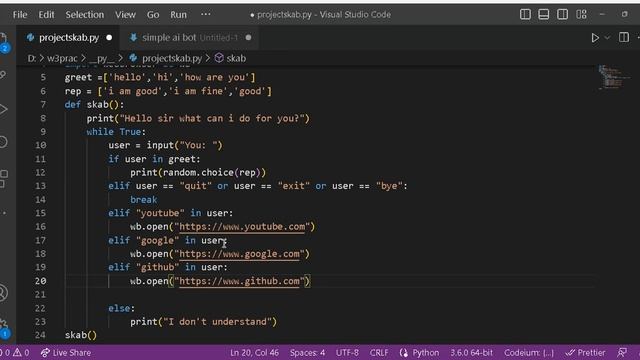The width and height of the screenshot is (640, 360).
Task: Click the Live Share status bar button
Action: pyautogui.click(x=66, y=353)
